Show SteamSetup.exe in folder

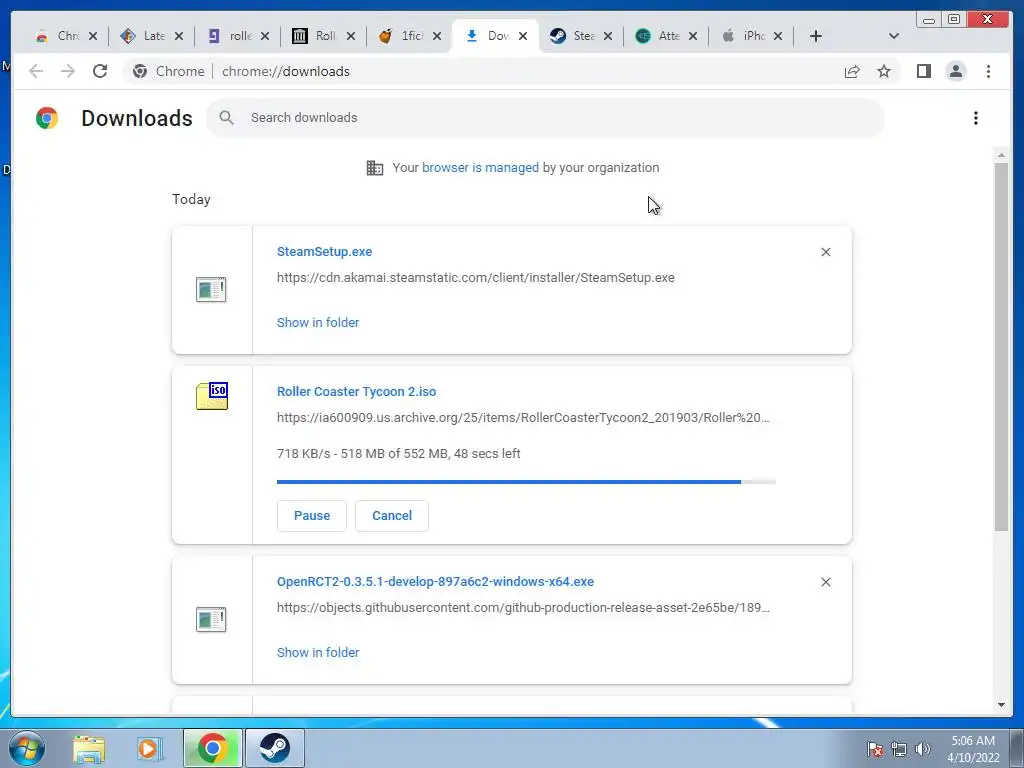tap(318, 323)
